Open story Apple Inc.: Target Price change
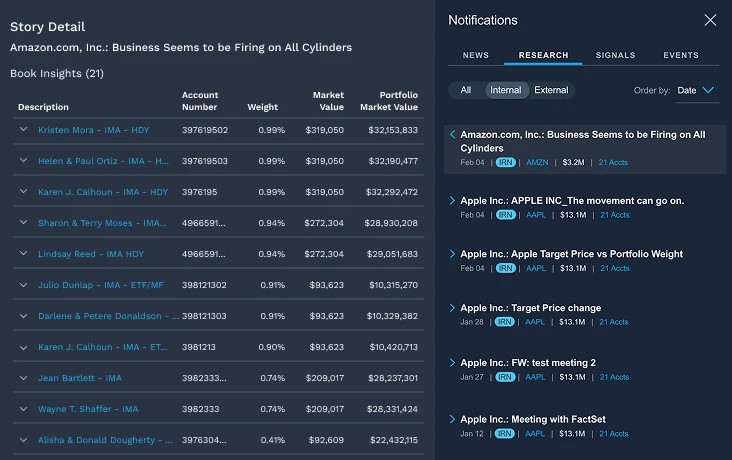 coord(531,308)
